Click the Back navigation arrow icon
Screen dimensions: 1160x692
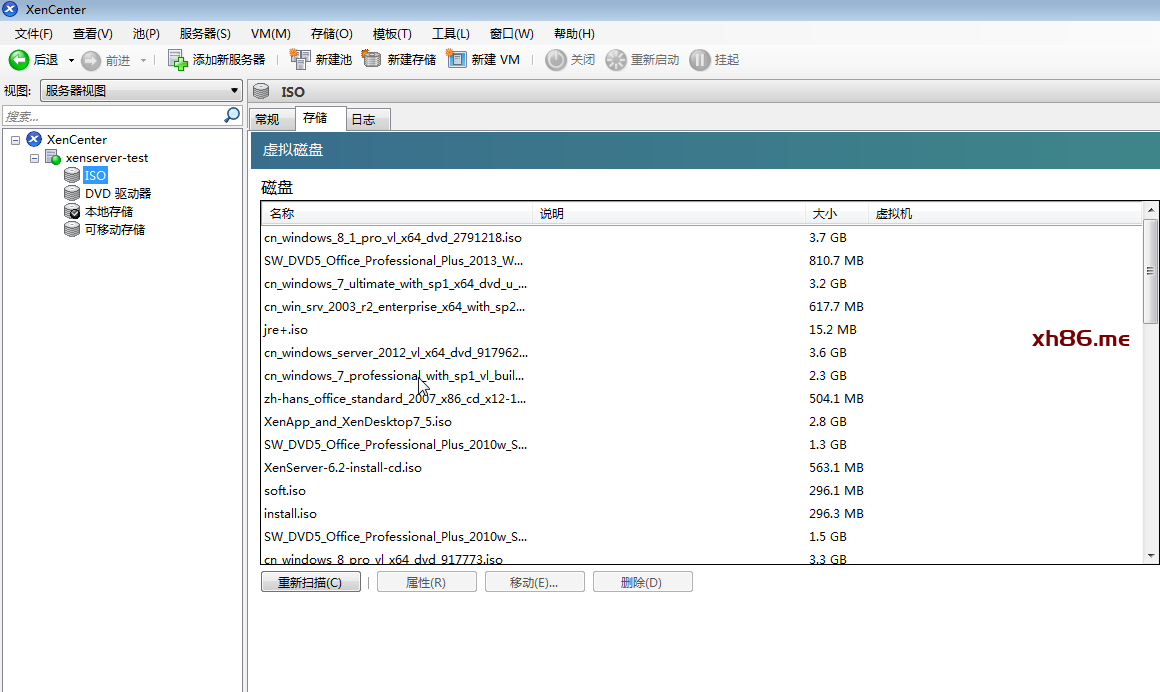(19, 60)
